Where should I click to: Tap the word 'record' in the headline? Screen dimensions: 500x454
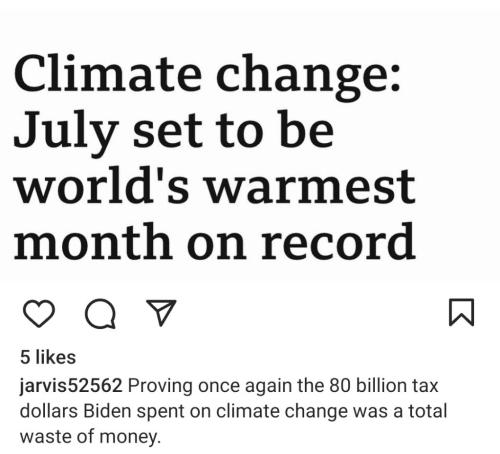pyautogui.click(x=338, y=242)
